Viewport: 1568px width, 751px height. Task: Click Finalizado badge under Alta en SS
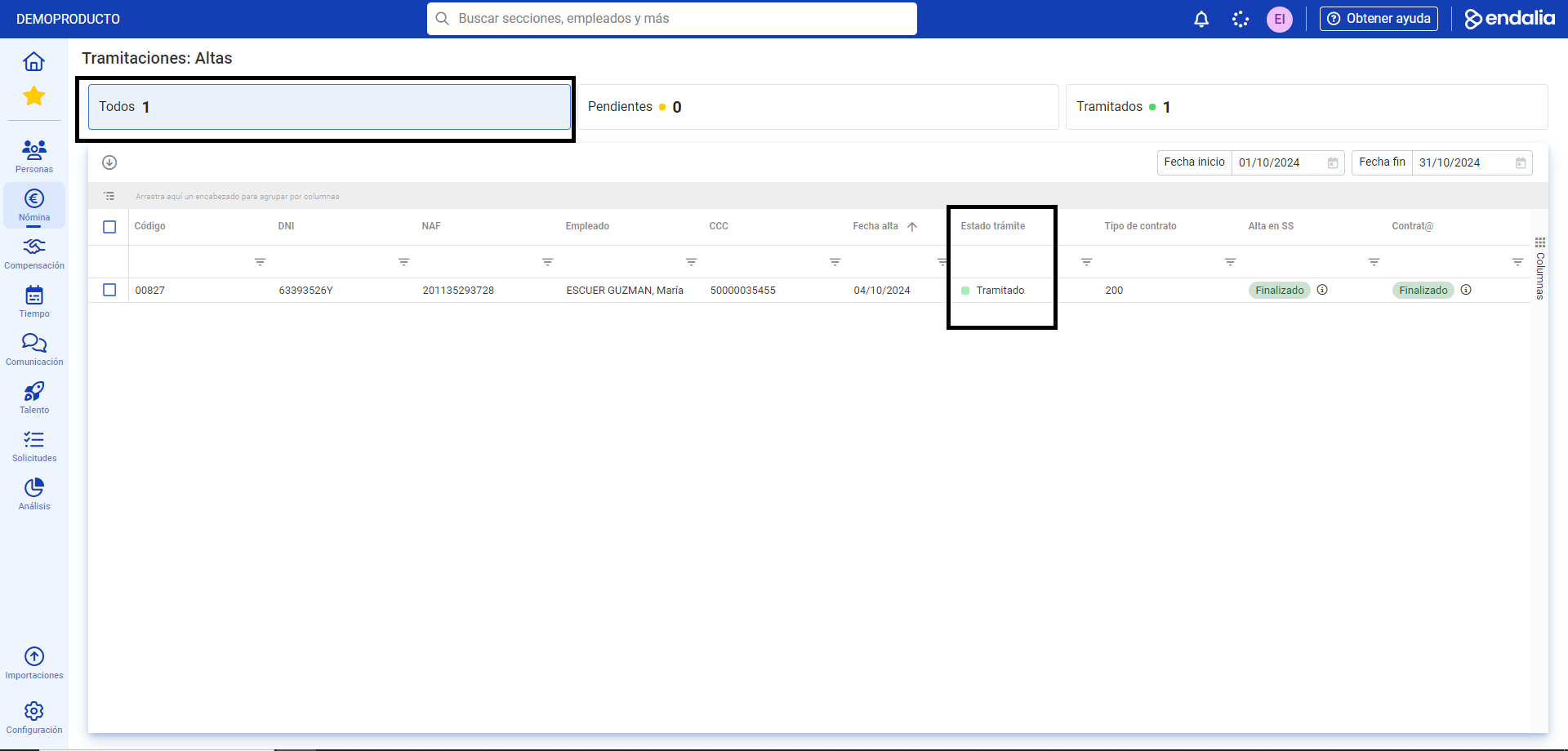tap(1279, 290)
